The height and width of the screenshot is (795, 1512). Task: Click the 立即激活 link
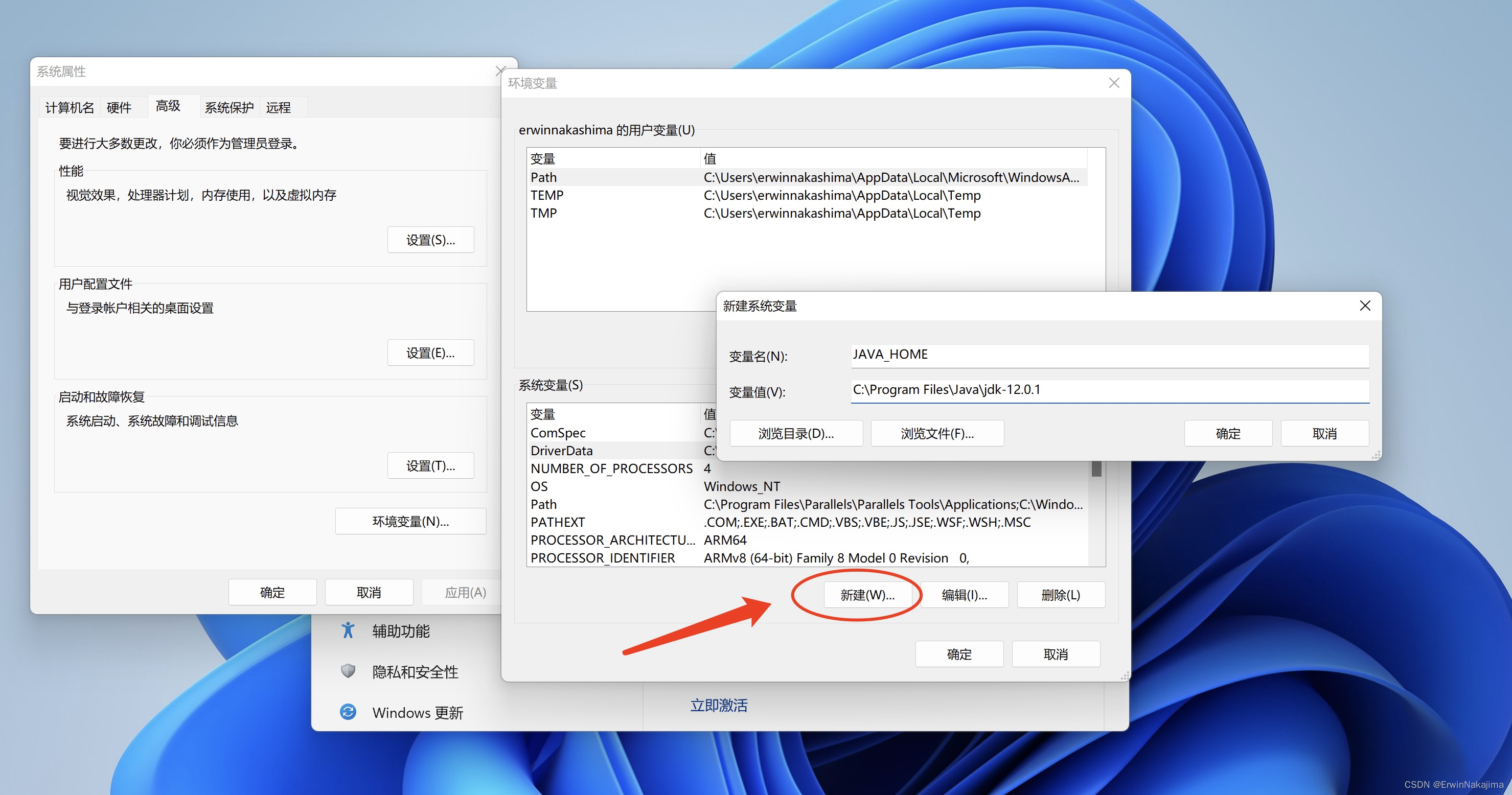pyautogui.click(x=719, y=705)
